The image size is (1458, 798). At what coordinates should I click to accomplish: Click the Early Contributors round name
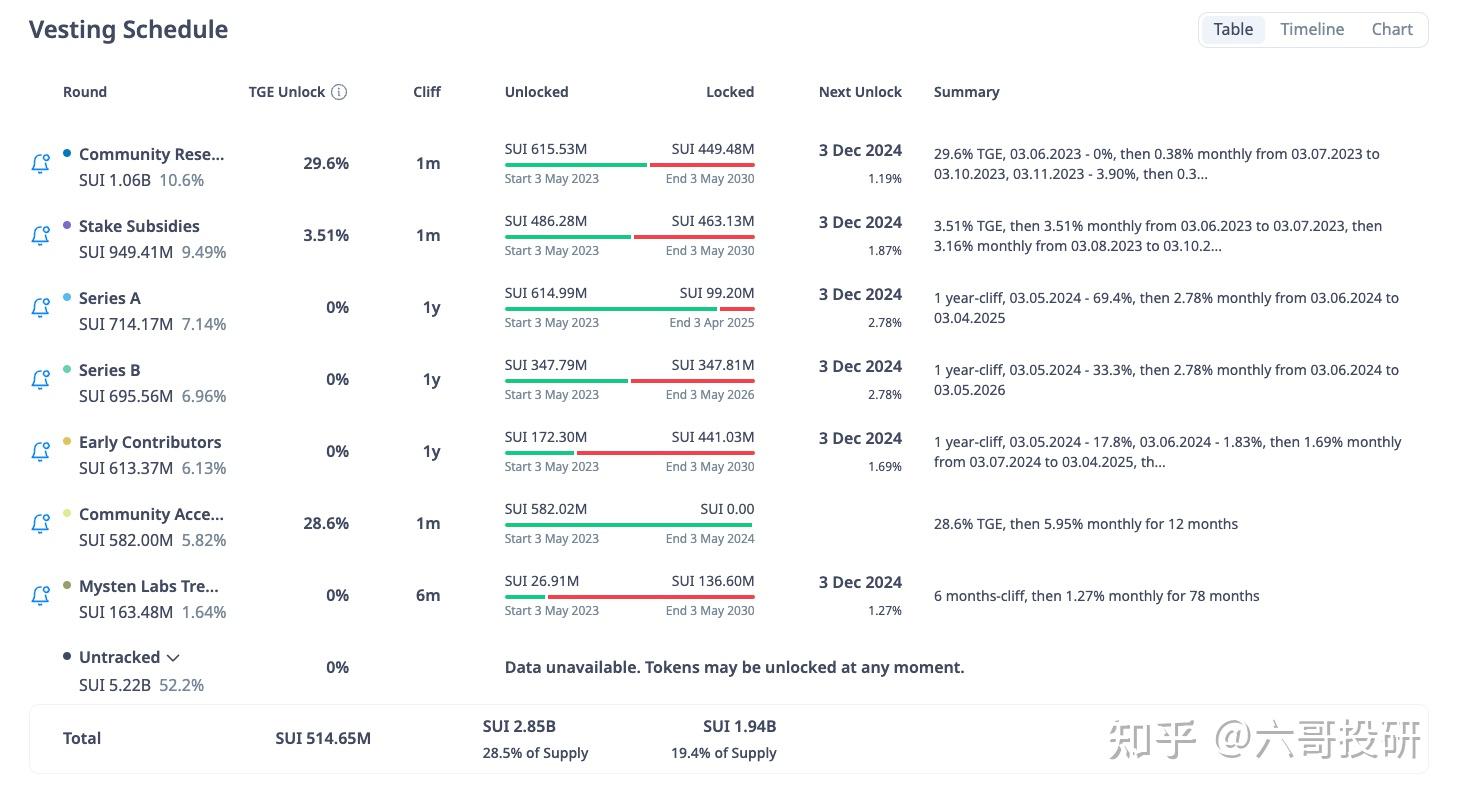[x=150, y=442]
